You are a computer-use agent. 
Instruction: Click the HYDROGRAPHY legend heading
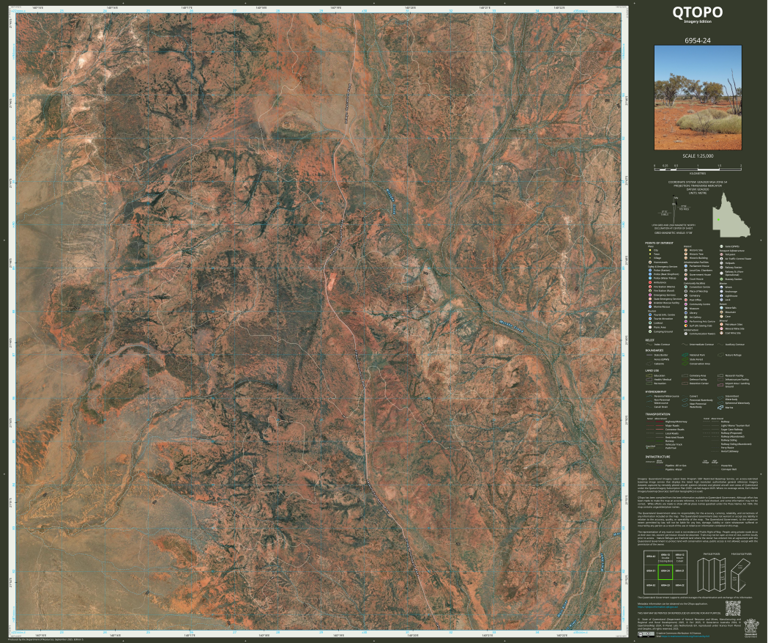pos(655,392)
